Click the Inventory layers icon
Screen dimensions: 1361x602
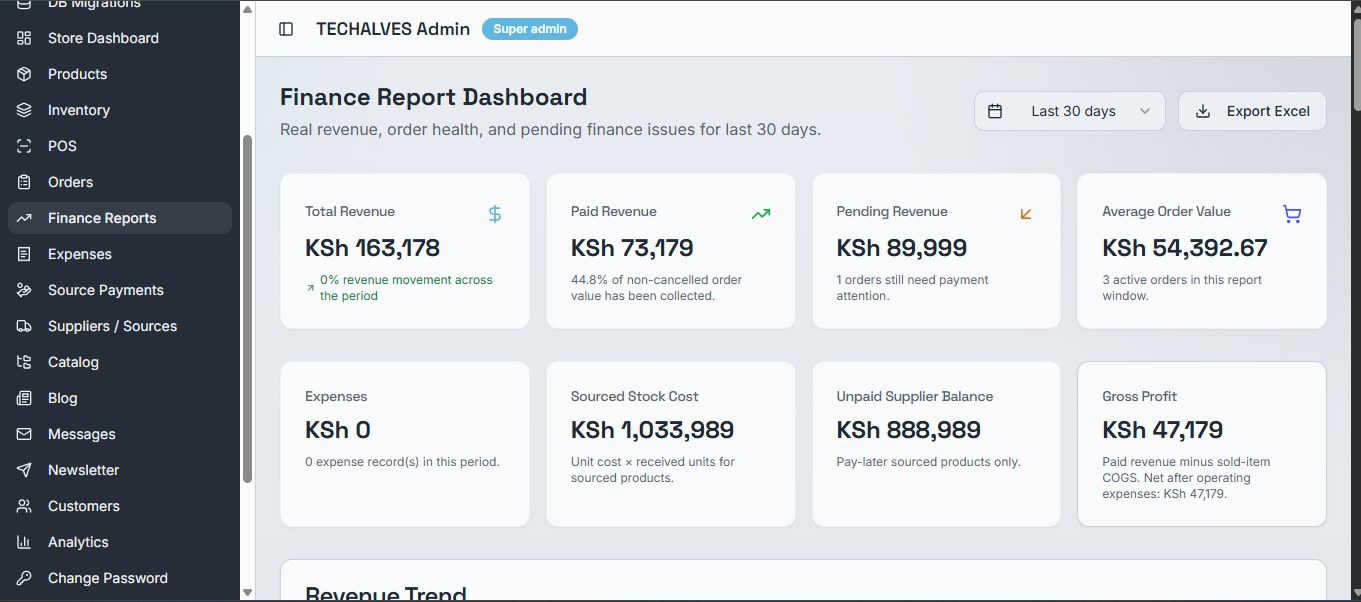pos(25,110)
